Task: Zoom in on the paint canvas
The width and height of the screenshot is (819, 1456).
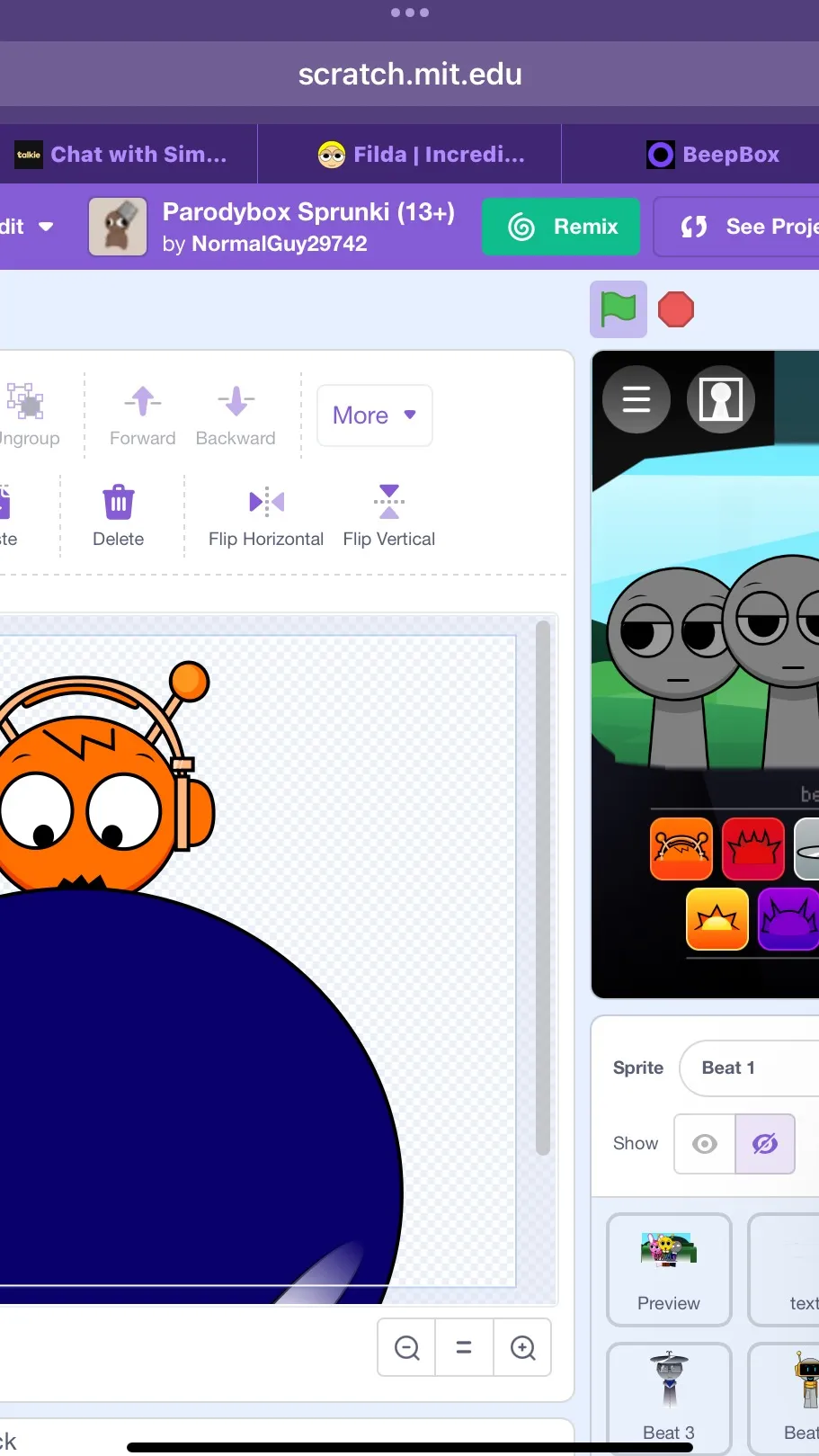Action: [522, 1347]
